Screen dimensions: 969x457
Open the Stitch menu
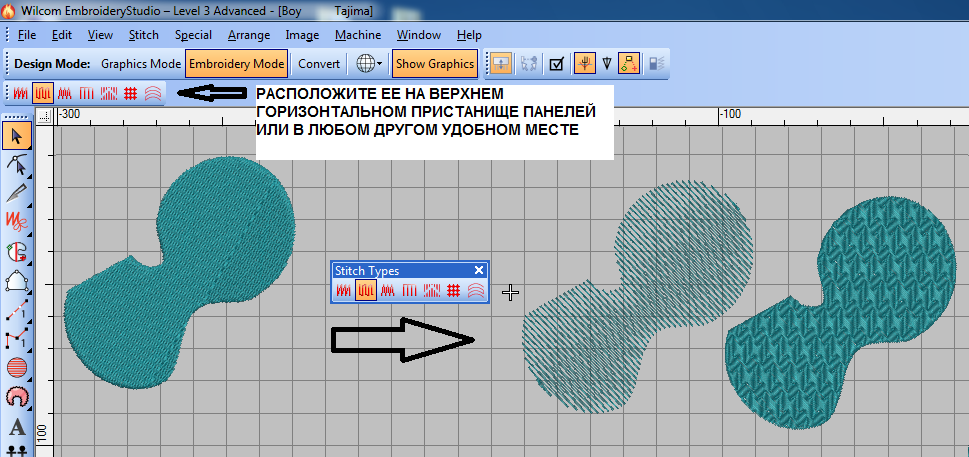pos(143,35)
